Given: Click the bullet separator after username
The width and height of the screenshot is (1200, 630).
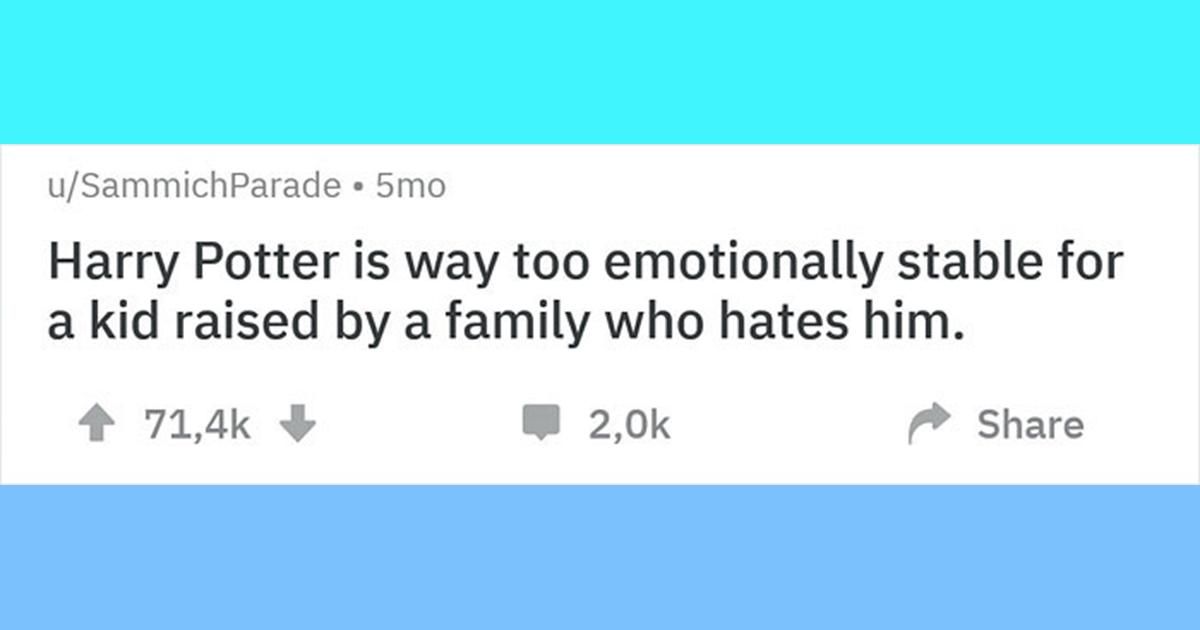Looking at the screenshot, I should click(x=358, y=187).
